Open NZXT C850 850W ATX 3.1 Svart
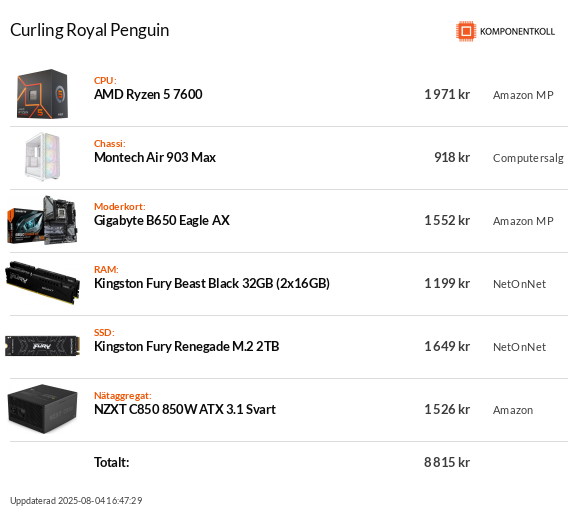The height and width of the screenshot is (514, 577). (x=185, y=409)
